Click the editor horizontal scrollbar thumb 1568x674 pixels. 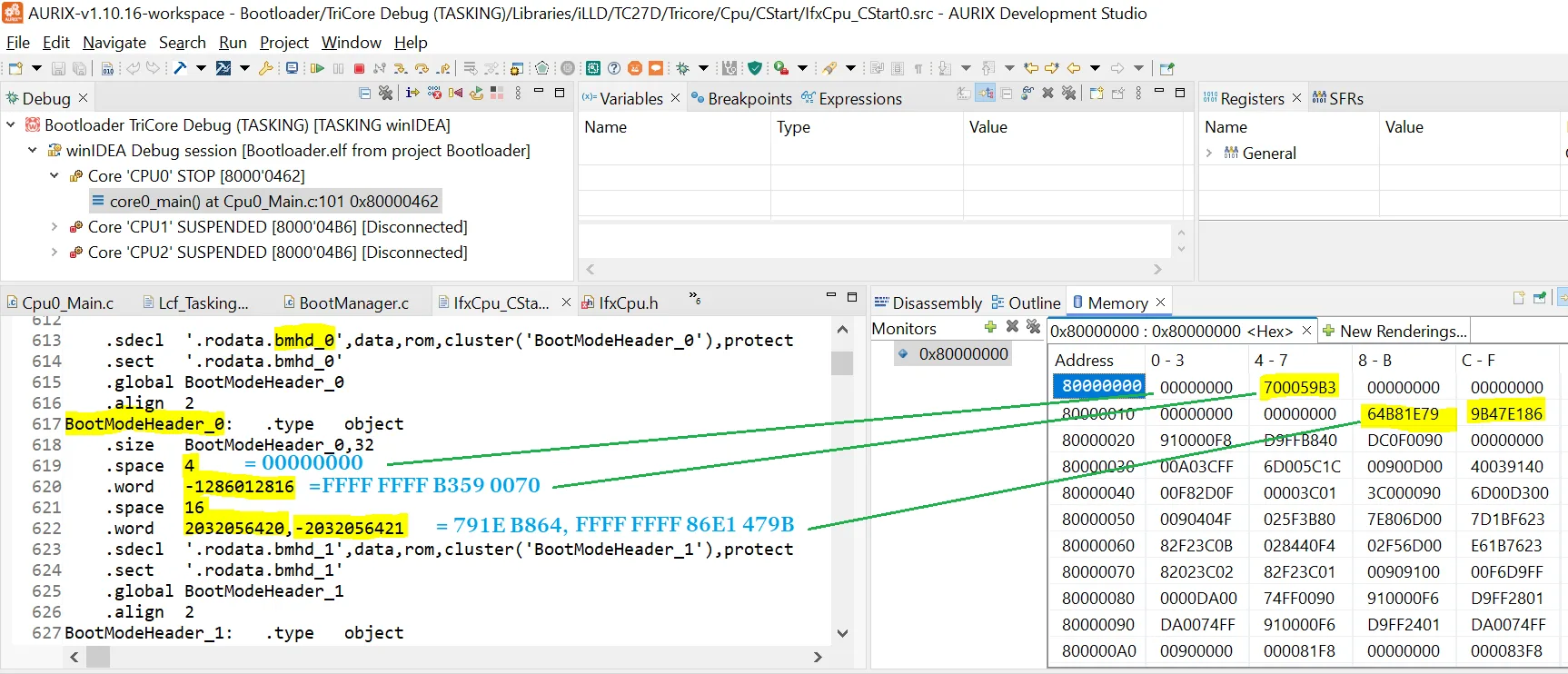click(97, 657)
